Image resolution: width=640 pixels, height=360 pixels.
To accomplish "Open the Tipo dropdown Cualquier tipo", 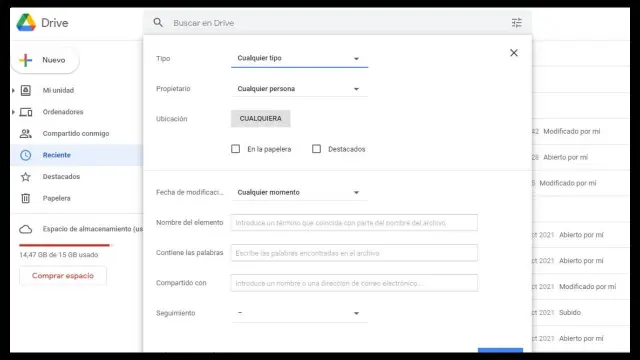I will point(299,58).
